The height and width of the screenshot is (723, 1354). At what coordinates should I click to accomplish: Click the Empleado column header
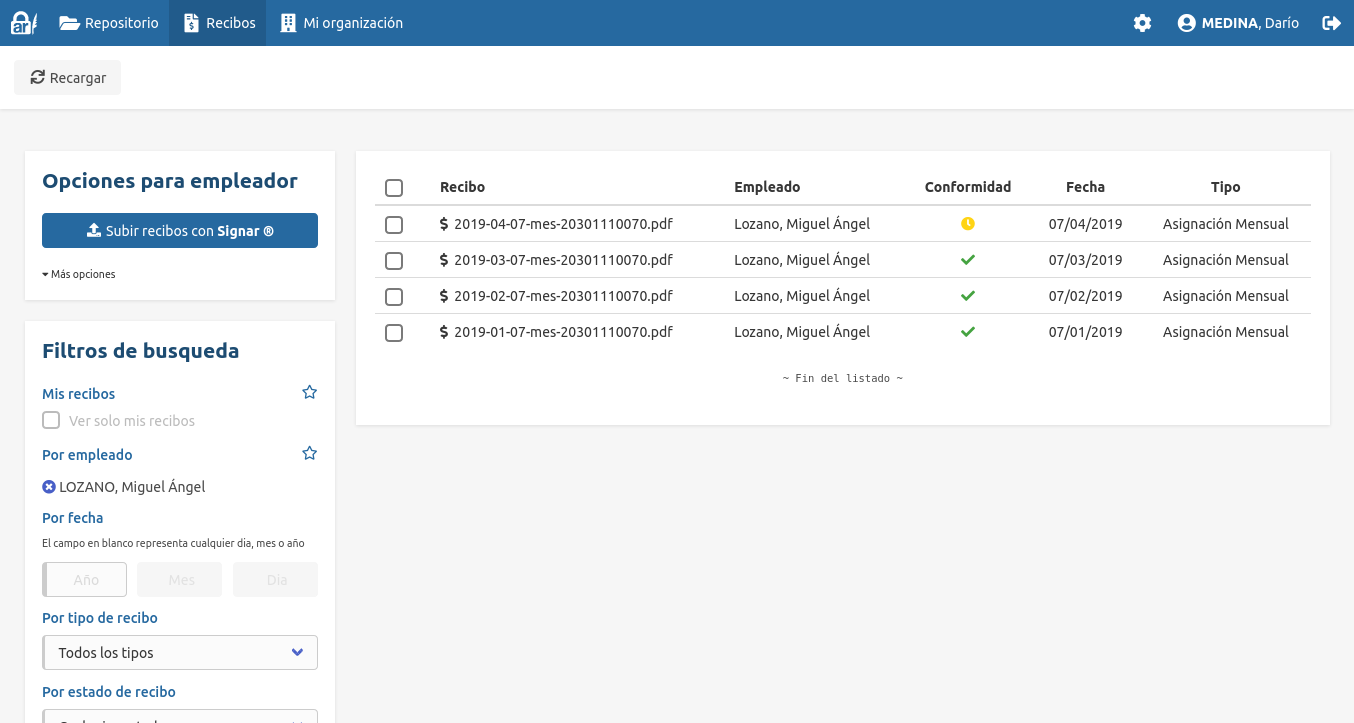click(767, 187)
